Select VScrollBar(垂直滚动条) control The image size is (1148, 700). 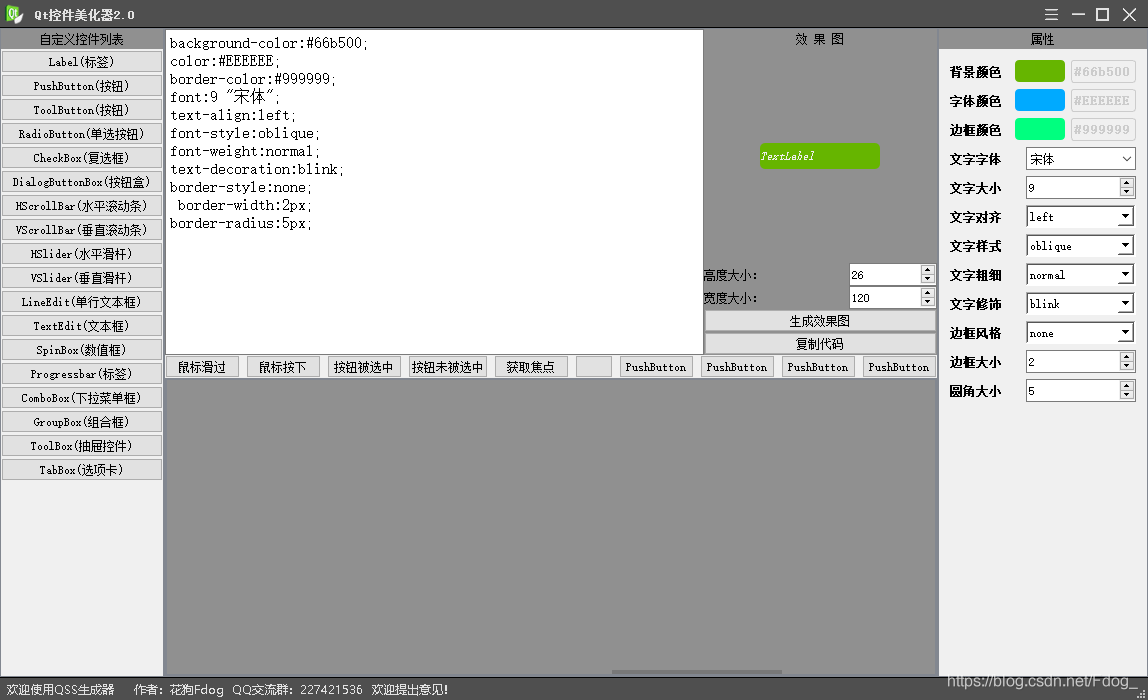click(81, 230)
